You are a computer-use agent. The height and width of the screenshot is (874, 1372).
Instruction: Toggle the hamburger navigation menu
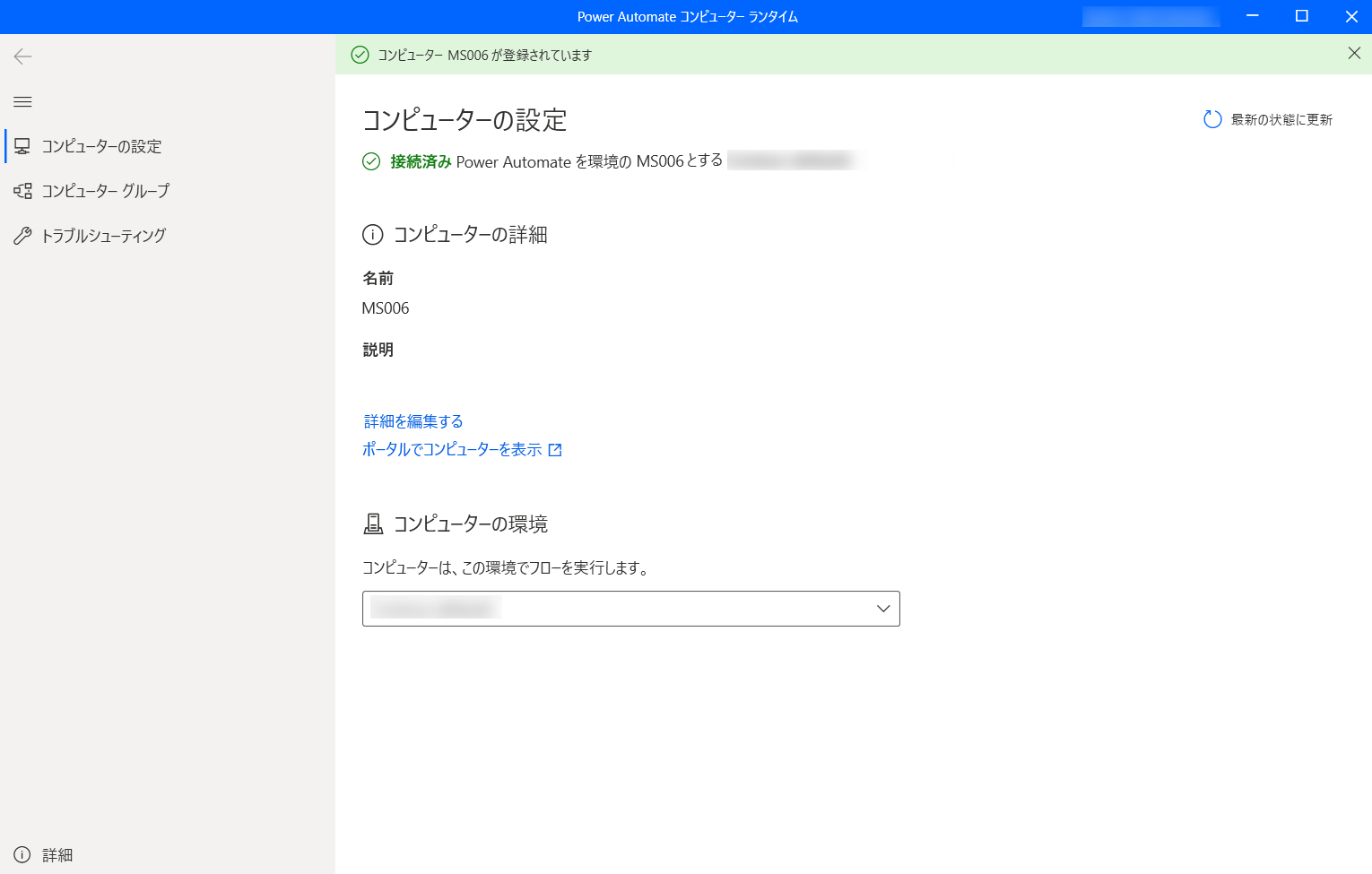(x=22, y=101)
